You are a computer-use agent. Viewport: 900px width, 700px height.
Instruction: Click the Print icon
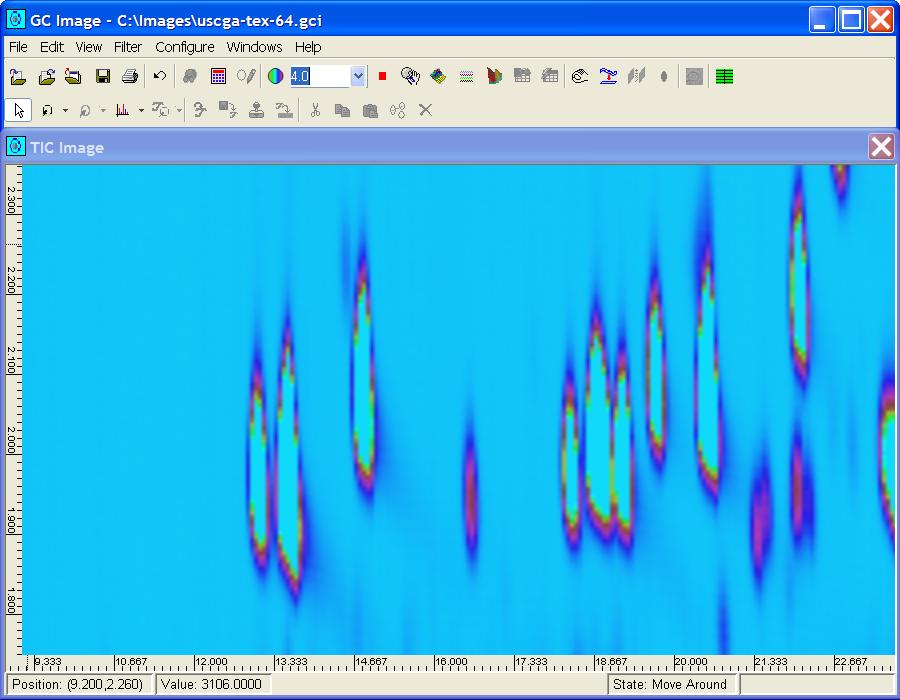129,76
